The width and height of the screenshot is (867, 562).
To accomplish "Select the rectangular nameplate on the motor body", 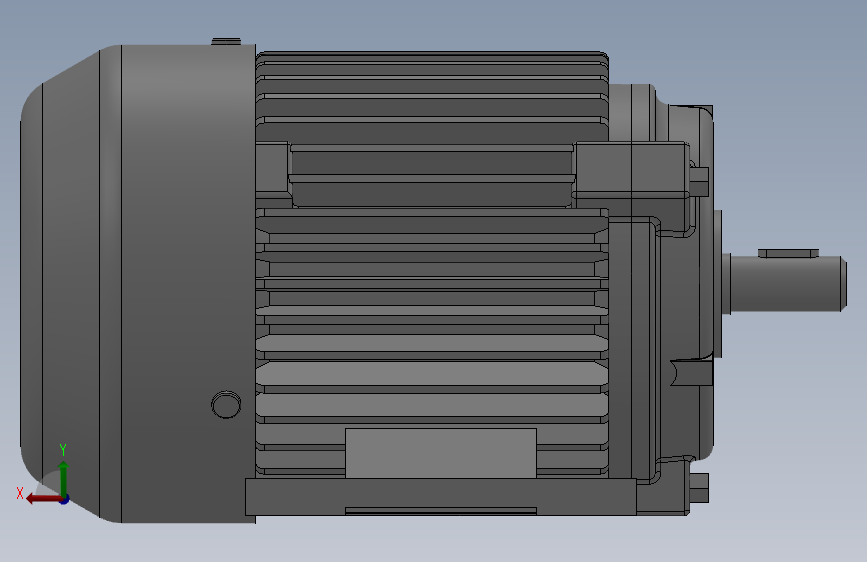I will pyautogui.click(x=441, y=453).
